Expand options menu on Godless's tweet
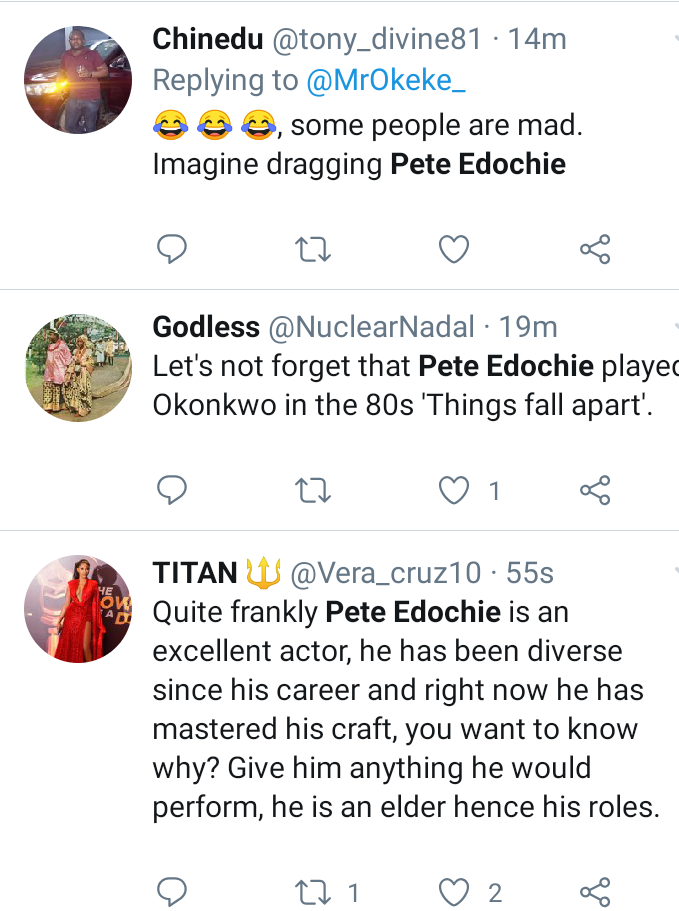679x911 pixels. 674,328
